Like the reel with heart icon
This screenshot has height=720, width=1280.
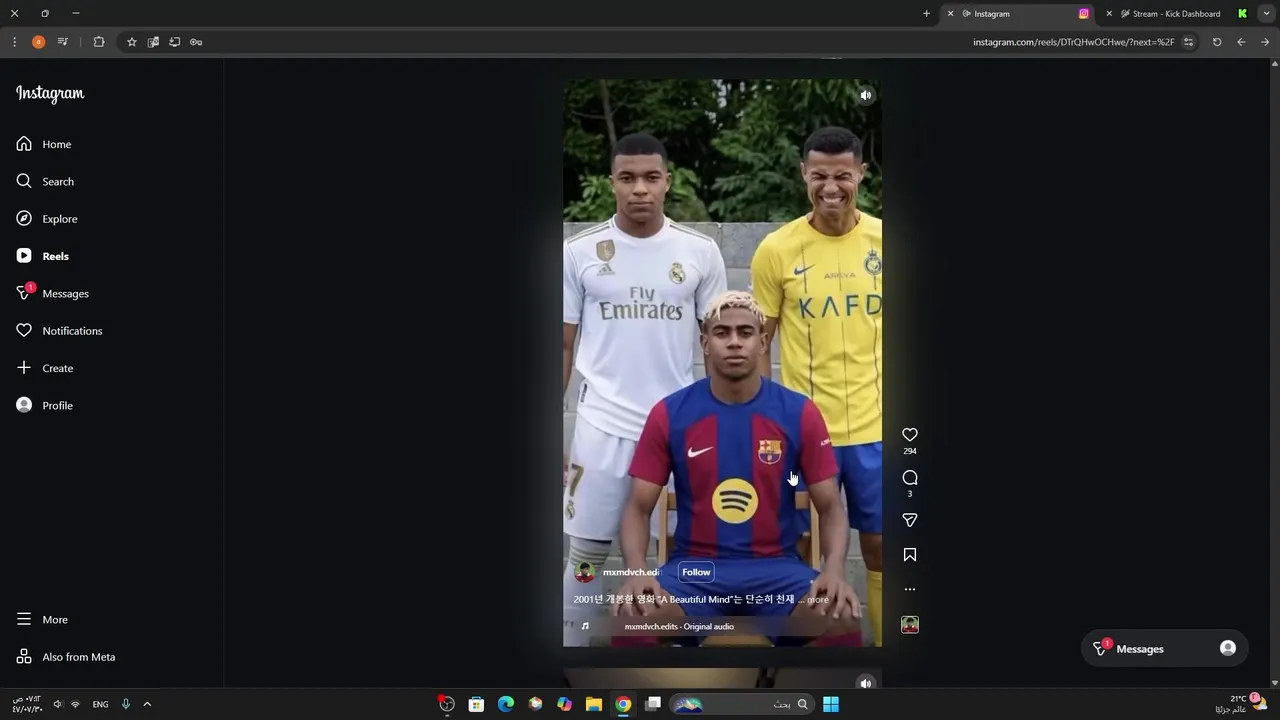pos(910,435)
